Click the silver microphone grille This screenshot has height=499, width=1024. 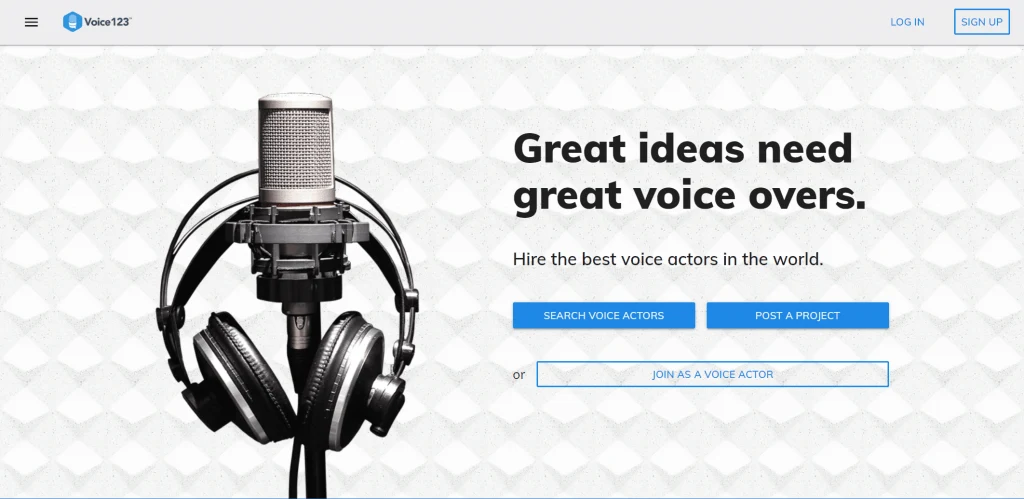pyautogui.click(x=295, y=147)
